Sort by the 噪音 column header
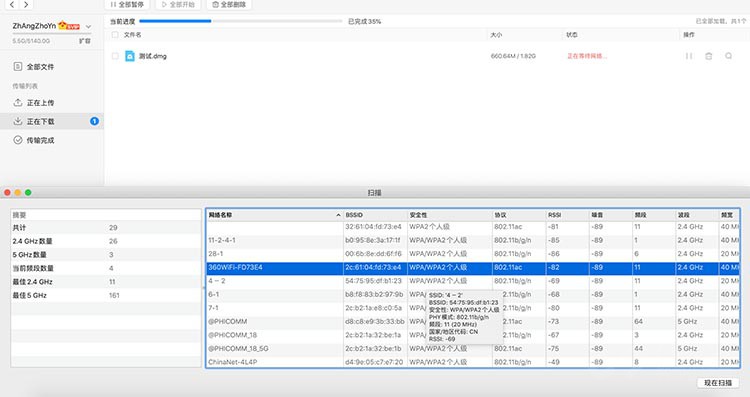The height and width of the screenshot is (397, 750). point(611,215)
